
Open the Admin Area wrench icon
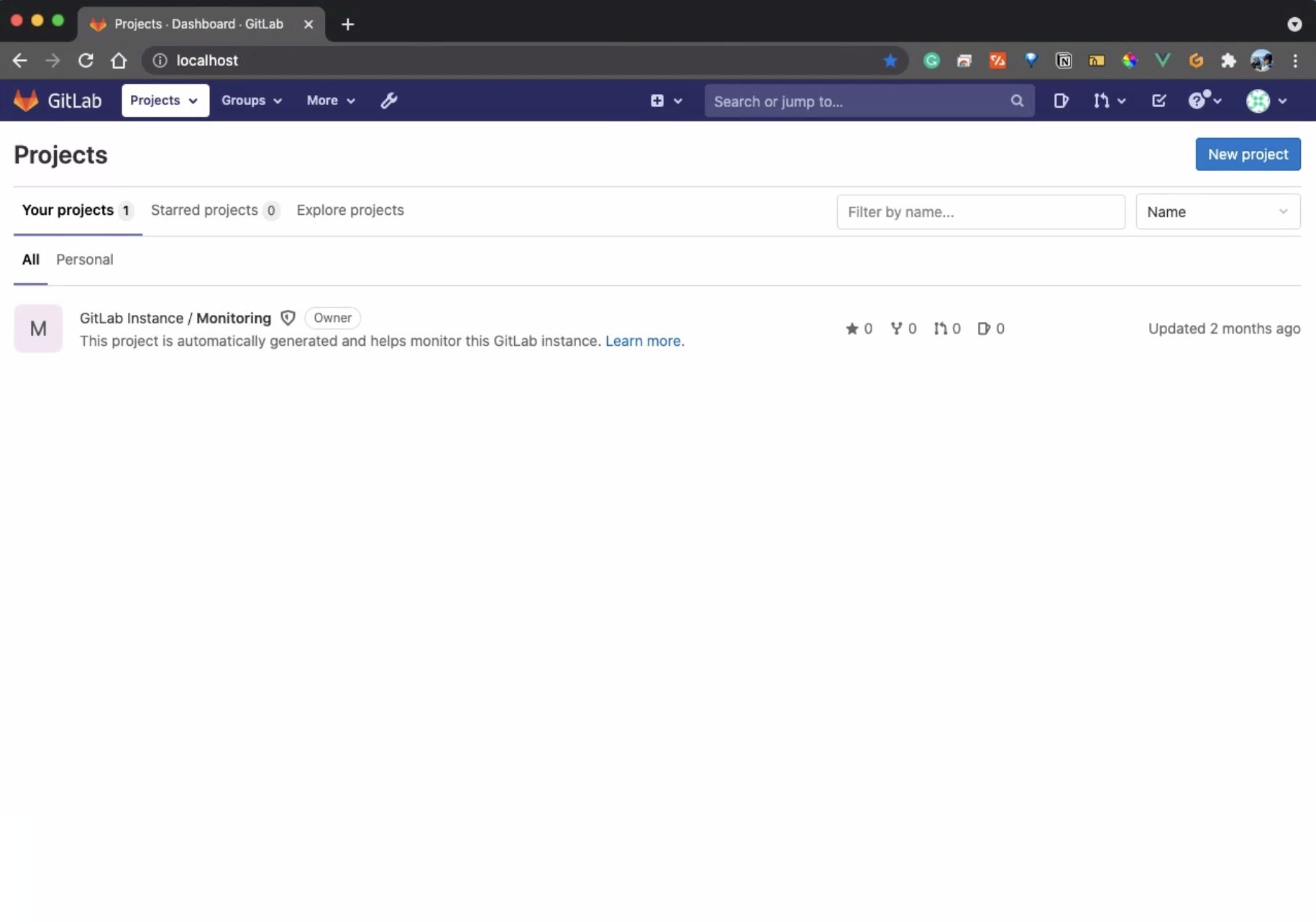point(389,101)
